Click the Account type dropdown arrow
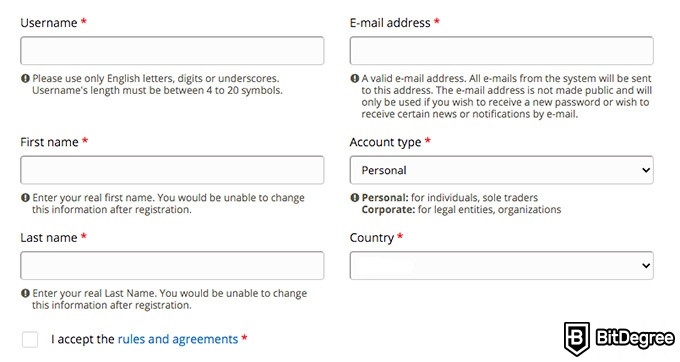This screenshot has height=362, width=680. 646,170
